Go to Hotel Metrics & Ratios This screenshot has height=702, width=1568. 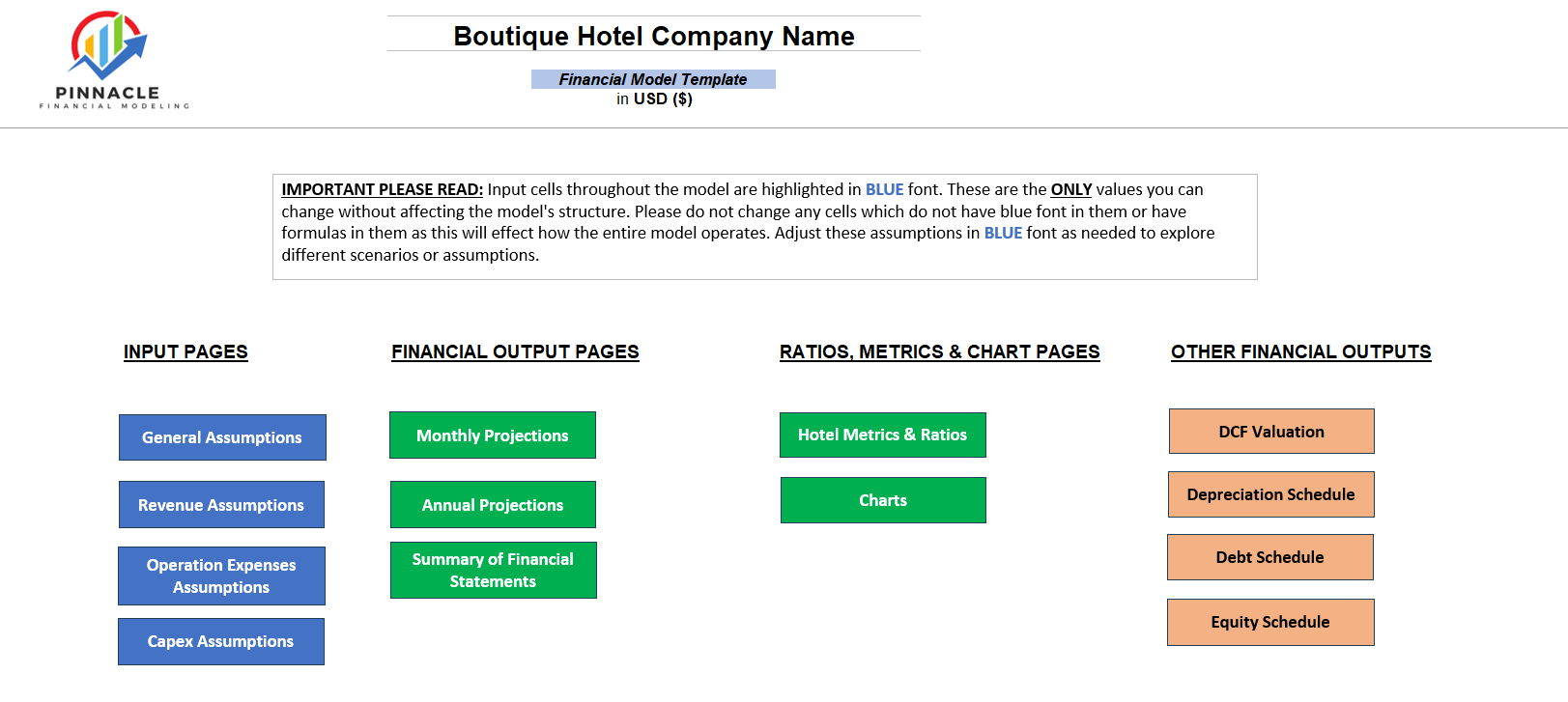tap(882, 435)
